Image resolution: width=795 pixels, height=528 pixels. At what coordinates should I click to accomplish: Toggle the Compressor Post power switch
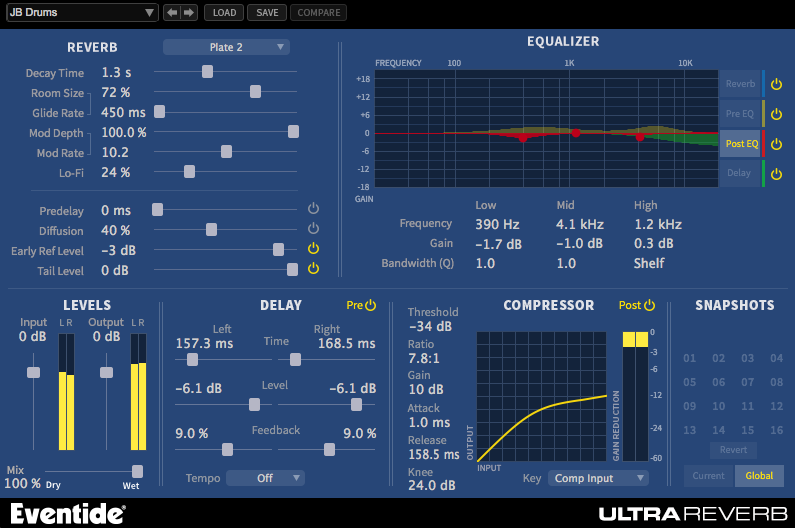click(649, 305)
